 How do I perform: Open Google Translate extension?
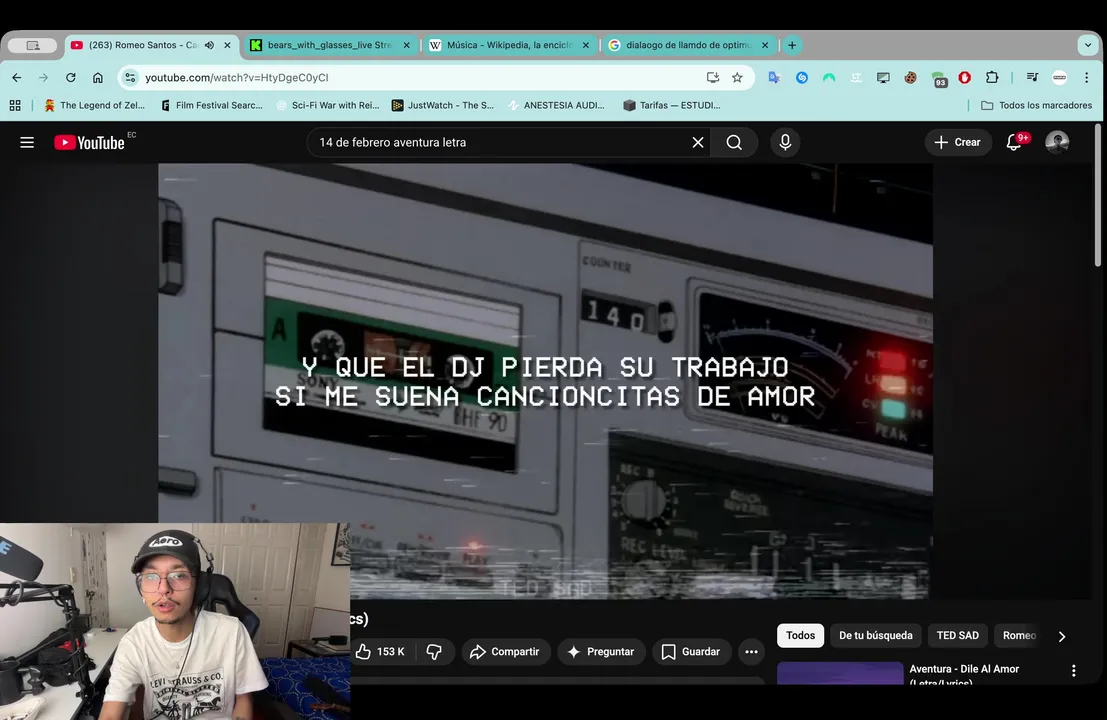(774, 78)
